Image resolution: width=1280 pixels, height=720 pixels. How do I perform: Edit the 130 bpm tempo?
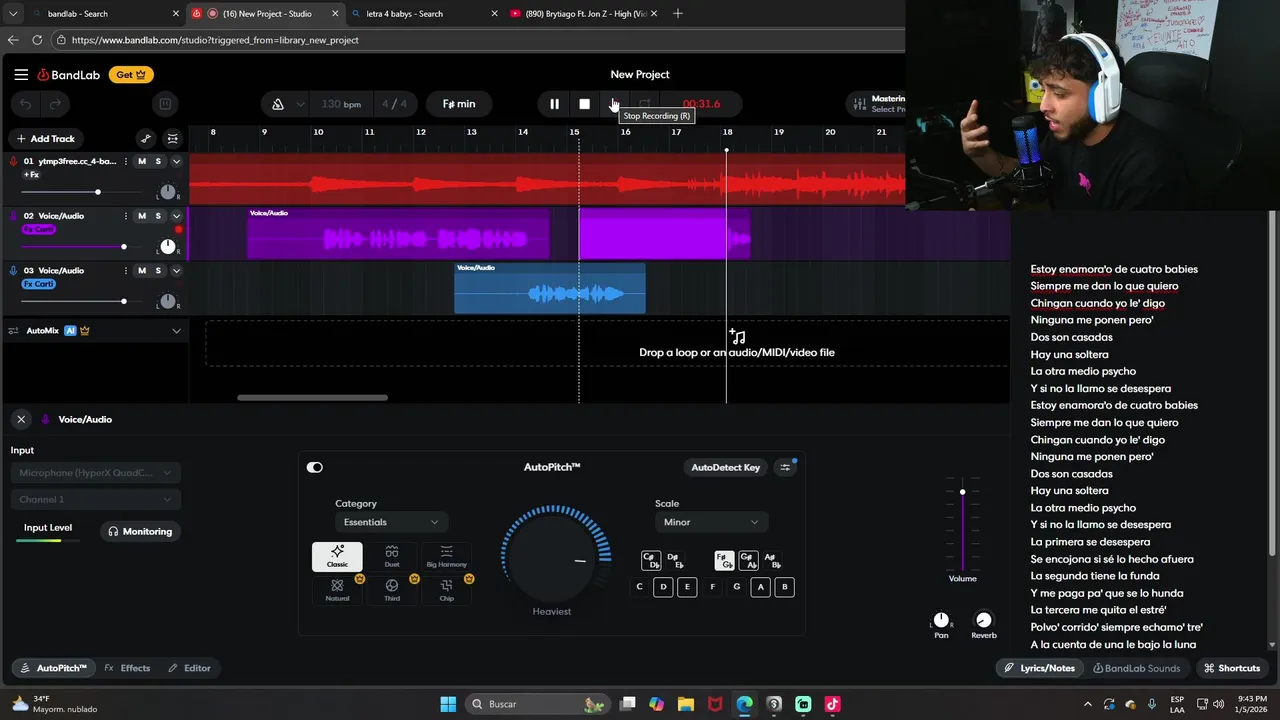[x=341, y=104]
